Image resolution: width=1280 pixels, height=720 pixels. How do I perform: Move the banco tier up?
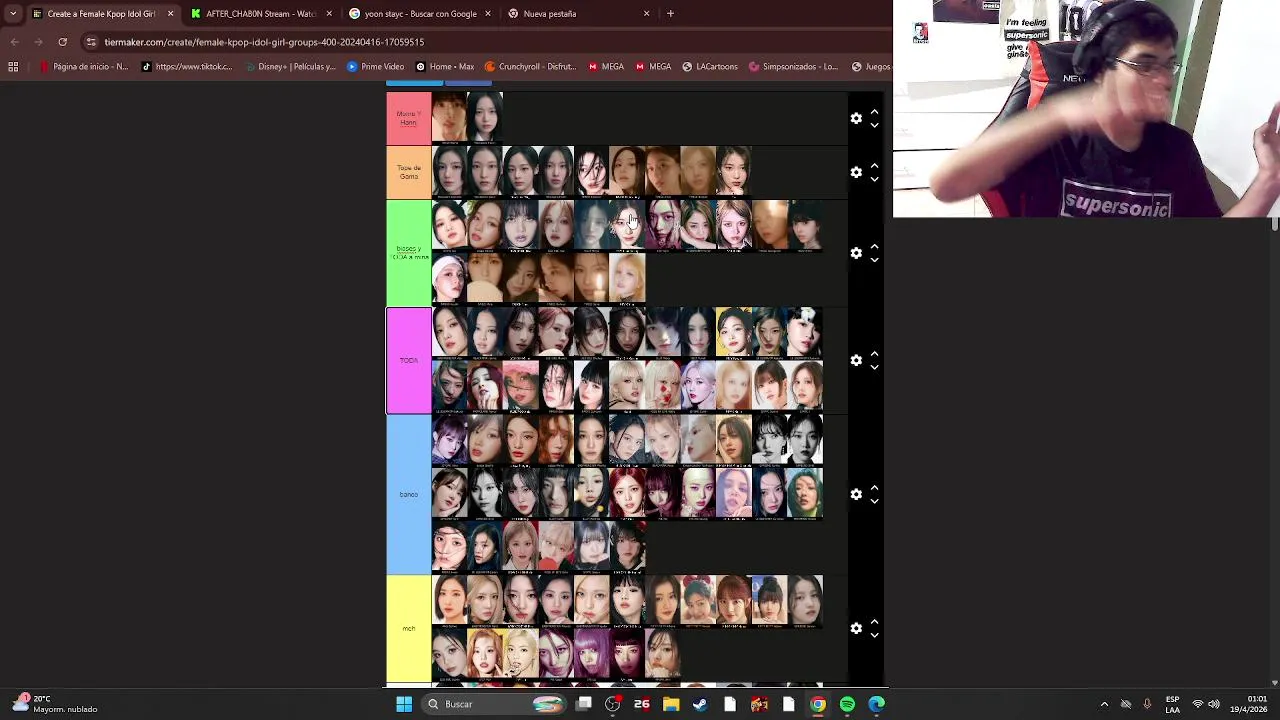click(x=874, y=487)
